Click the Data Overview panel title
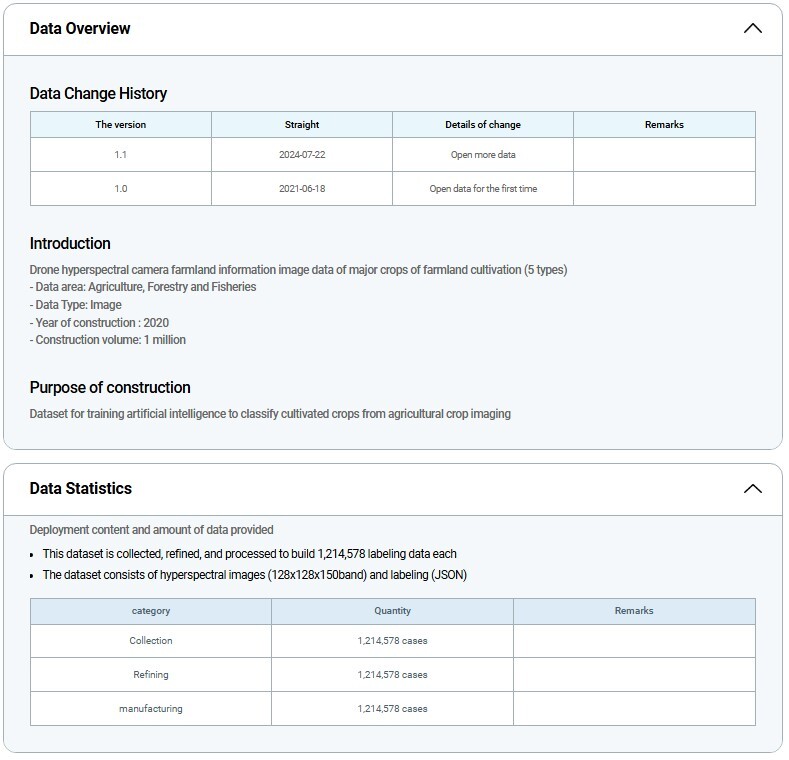This screenshot has width=789, height=760. point(80,29)
